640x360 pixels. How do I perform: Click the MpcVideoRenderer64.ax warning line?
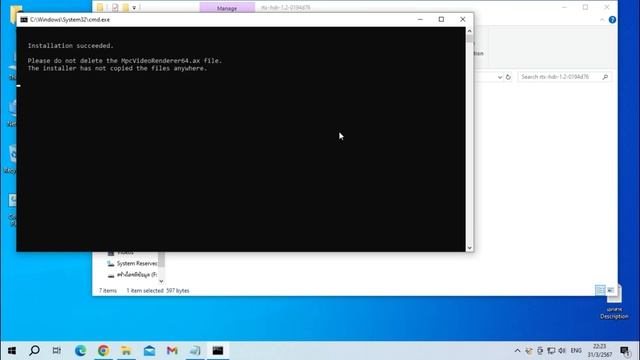tap(125, 61)
